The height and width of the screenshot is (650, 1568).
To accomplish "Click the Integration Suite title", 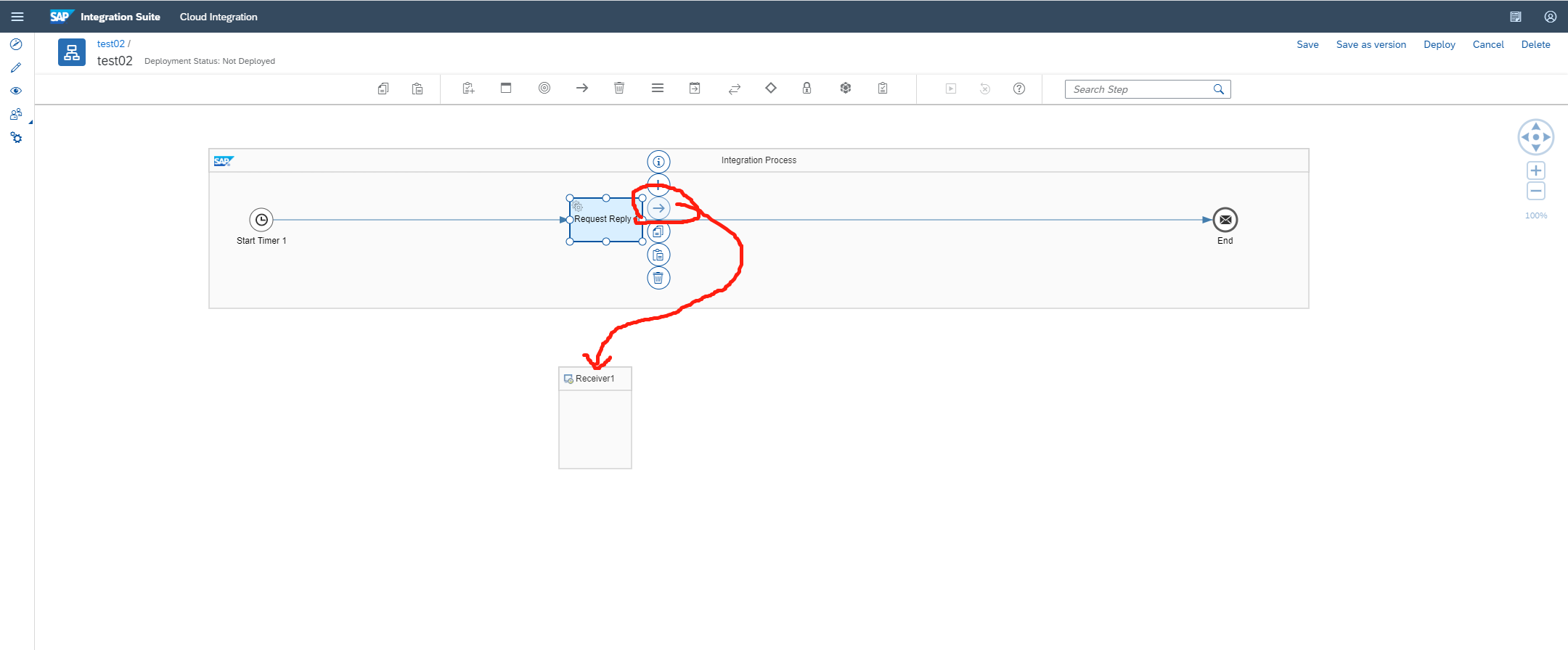I will point(121,17).
